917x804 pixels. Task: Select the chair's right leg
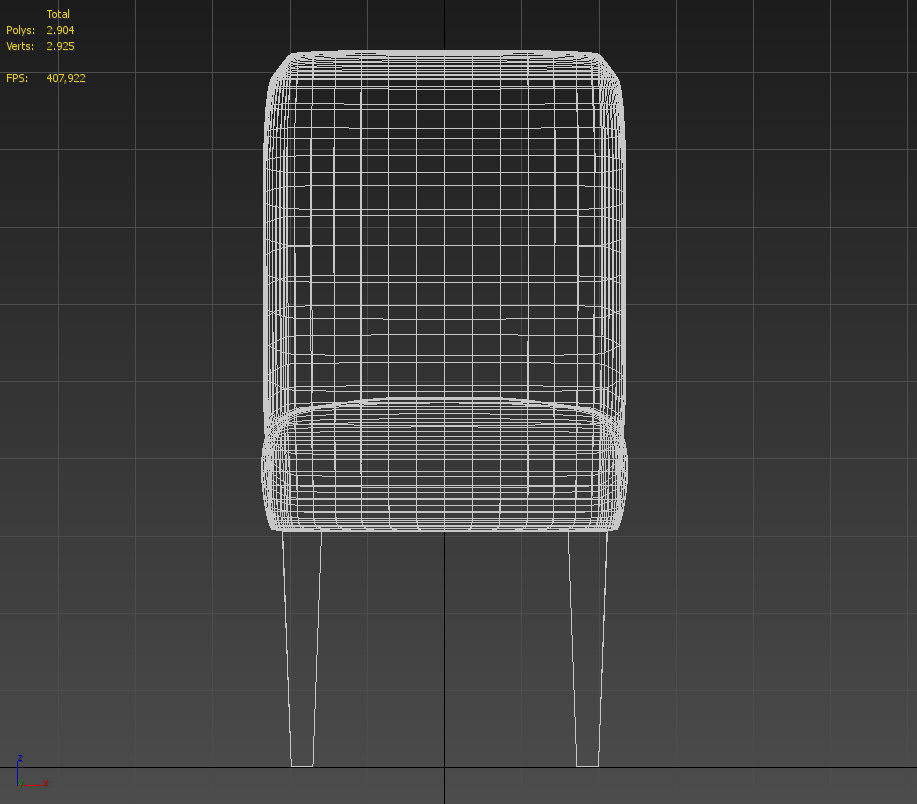coord(588,649)
